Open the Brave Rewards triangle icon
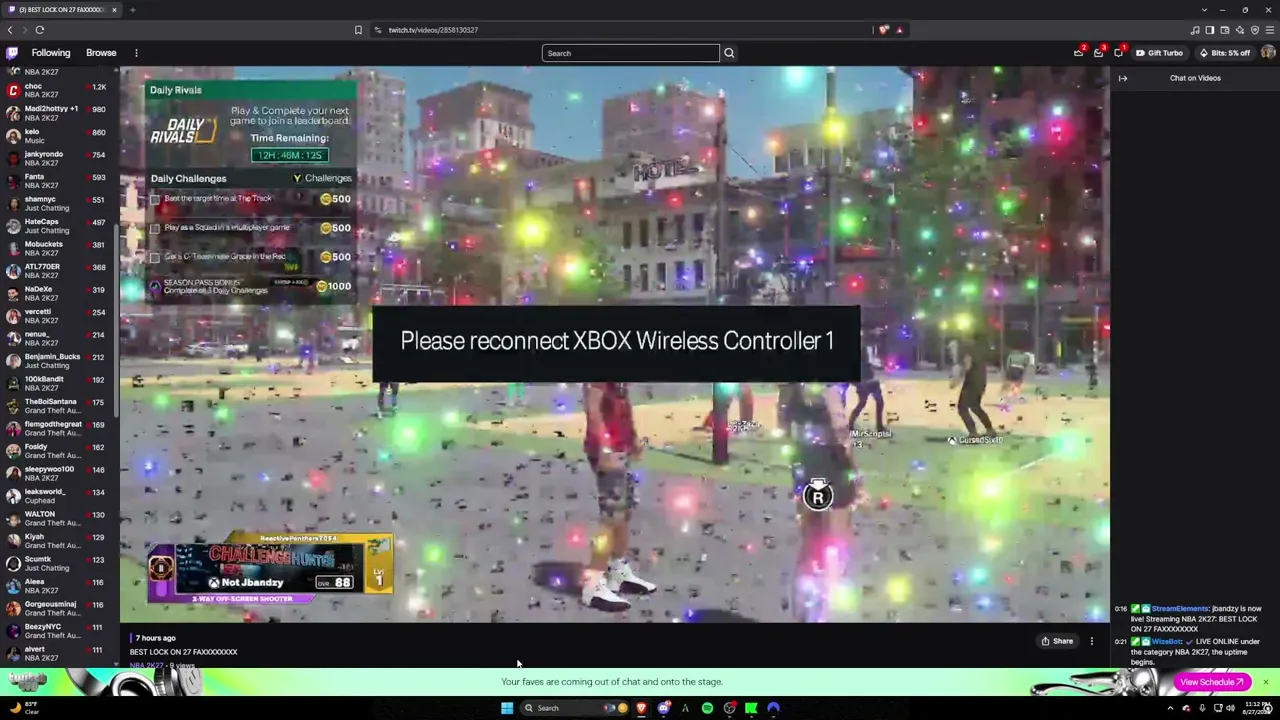Viewport: 1280px width, 720px height. click(899, 30)
